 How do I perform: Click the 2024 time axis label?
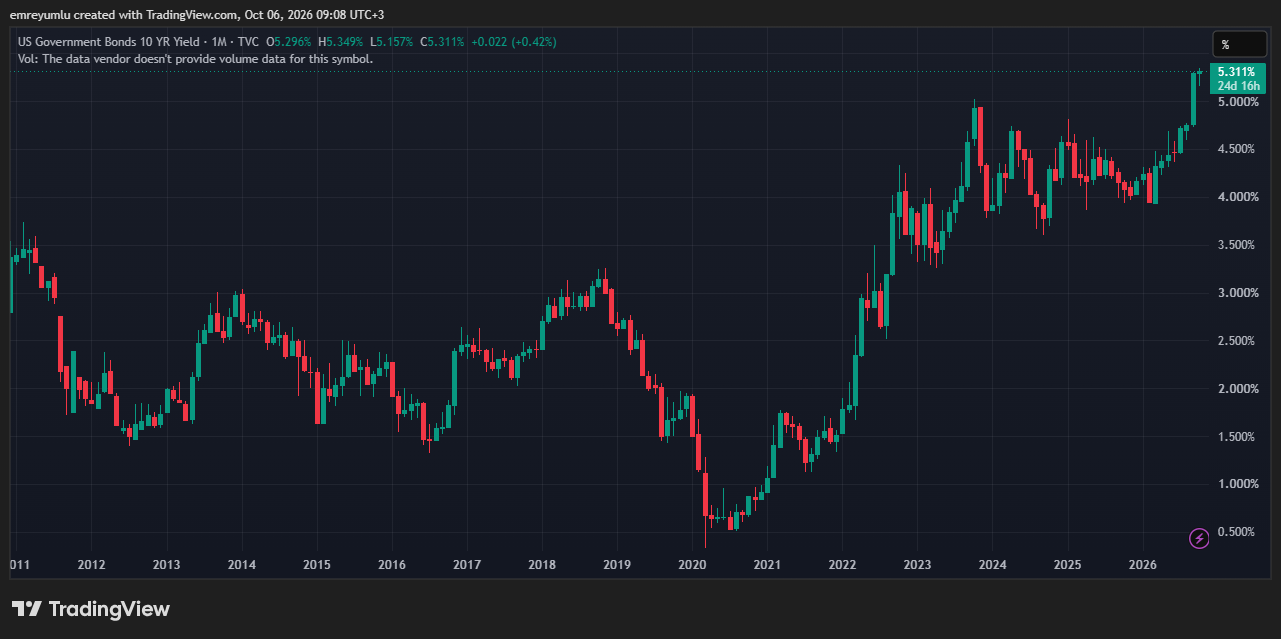pyautogui.click(x=992, y=565)
